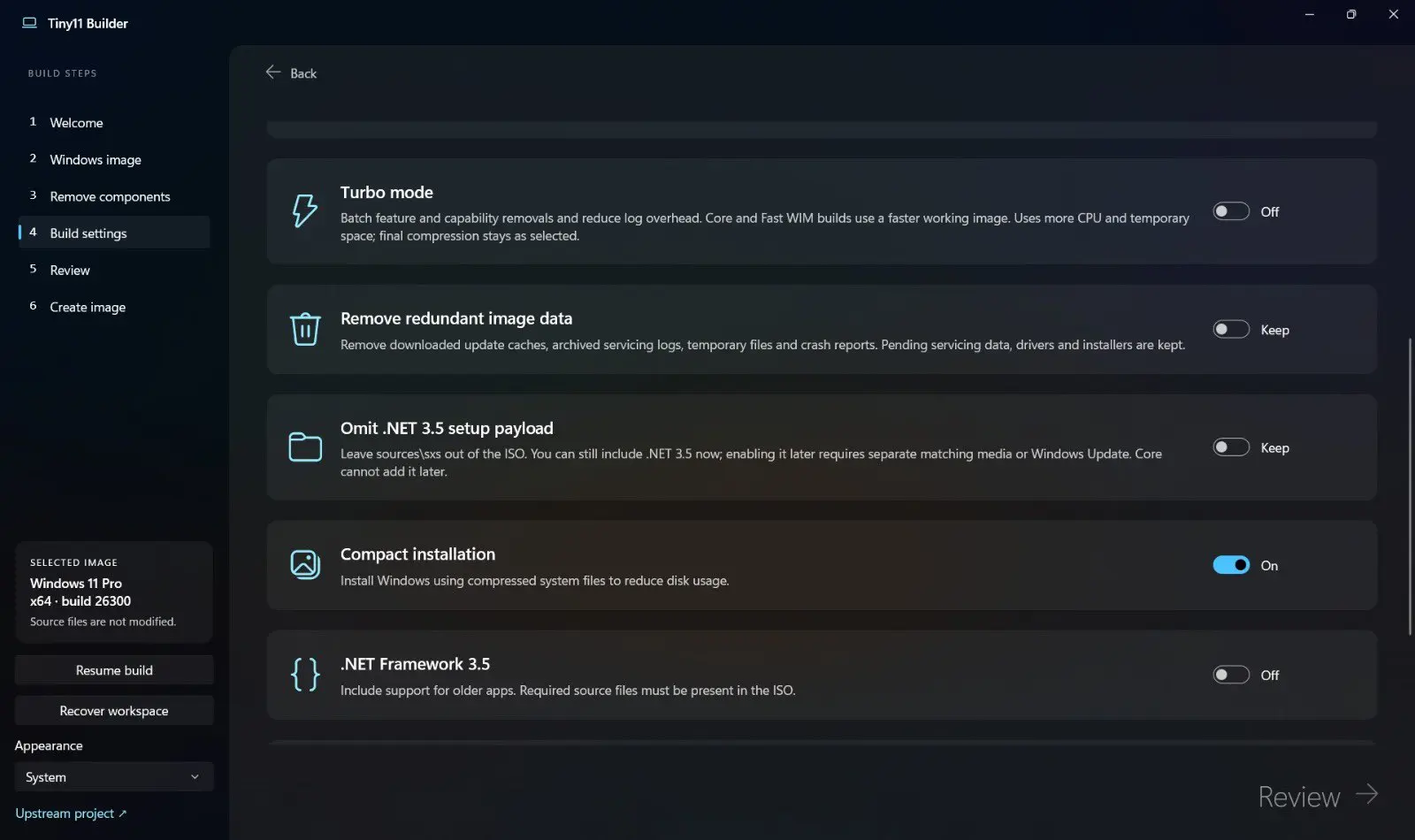
Task: Click the vertical scrollbar thumb
Action: pyautogui.click(x=1411, y=486)
